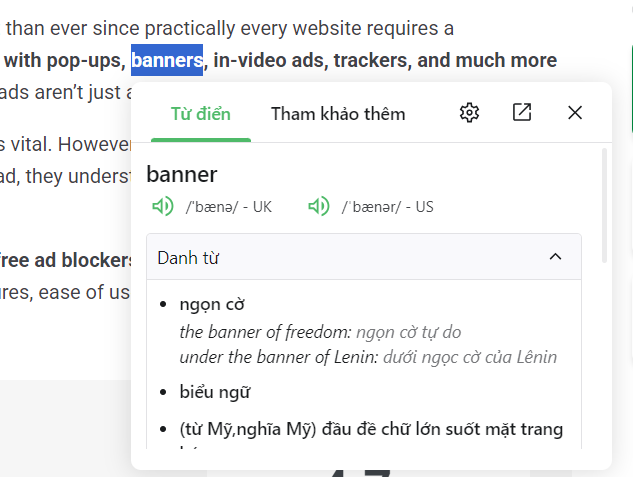Play the US pronunciation audio
The height and width of the screenshot is (477, 633).
(319, 207)
